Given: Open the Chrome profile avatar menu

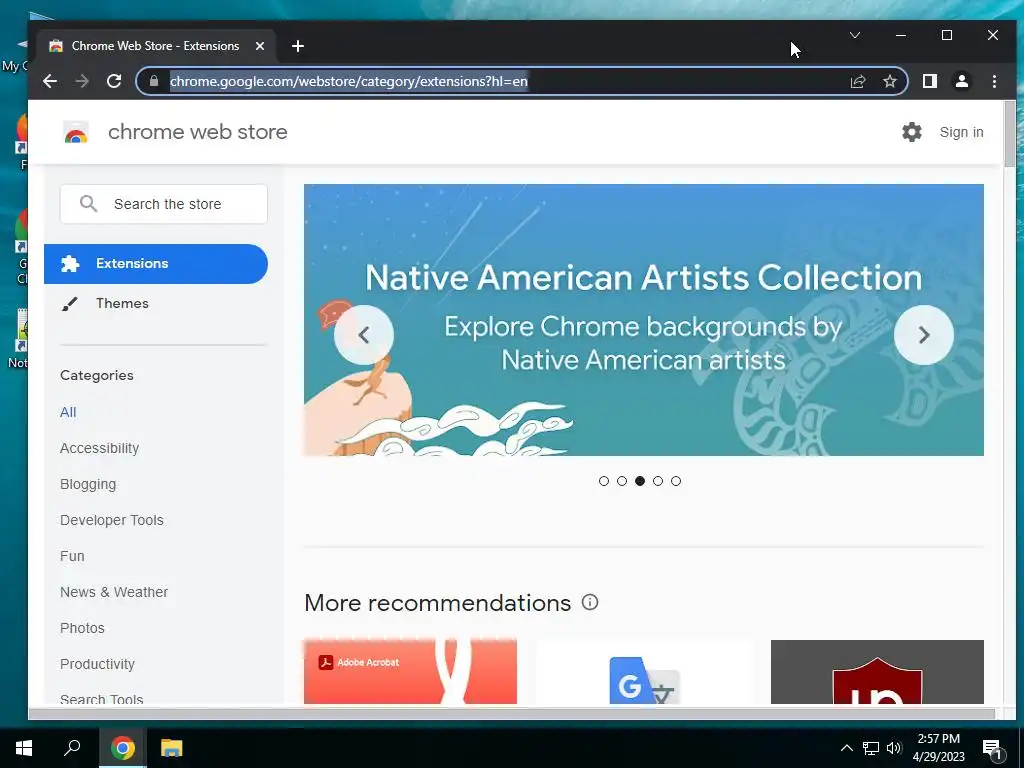Looking at the screenshot, I should point(962,81).
